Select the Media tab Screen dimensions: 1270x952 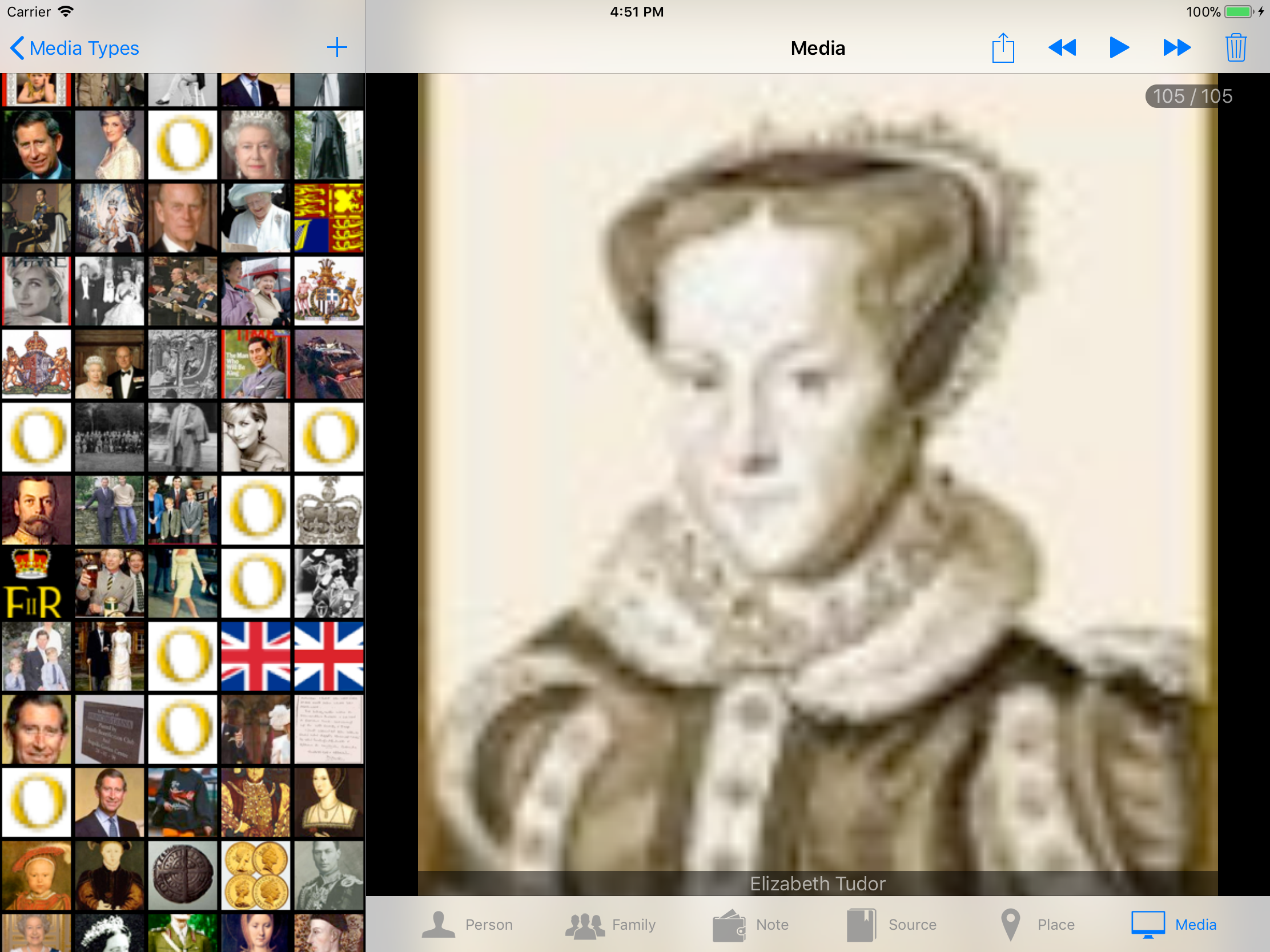[x=1174, y=925]
